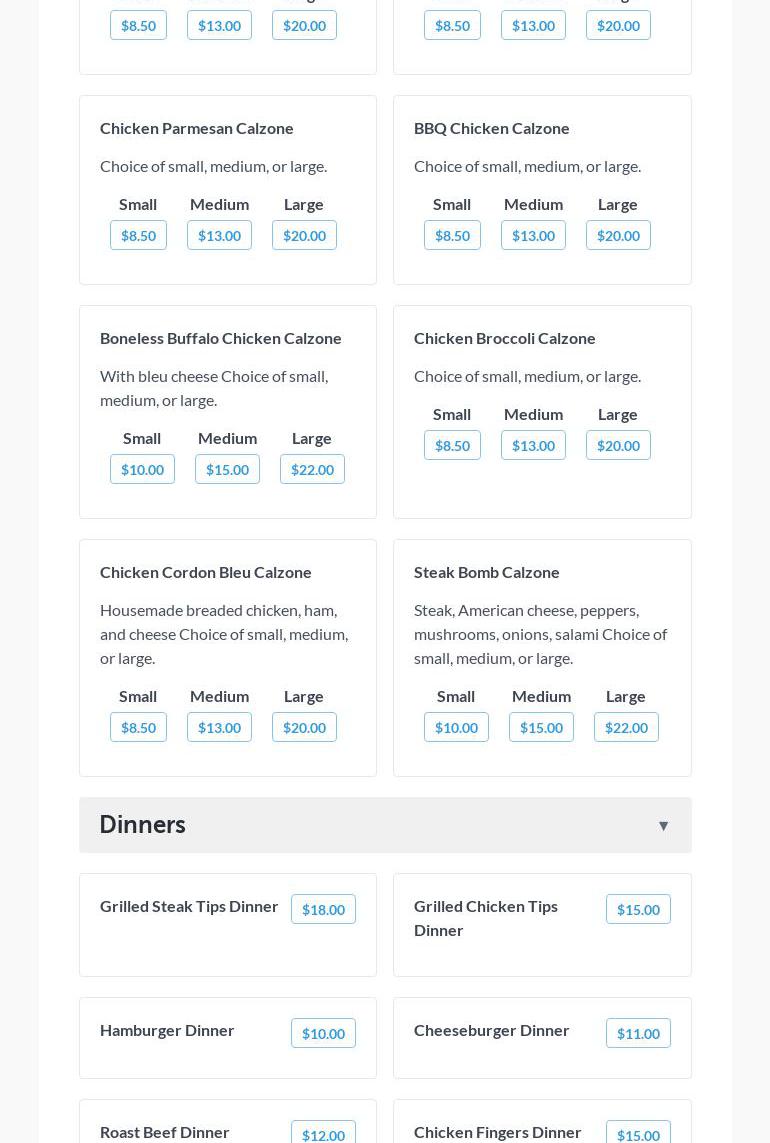
Task: Collapse the Dinners section arrow
Action: coord(663,825)
